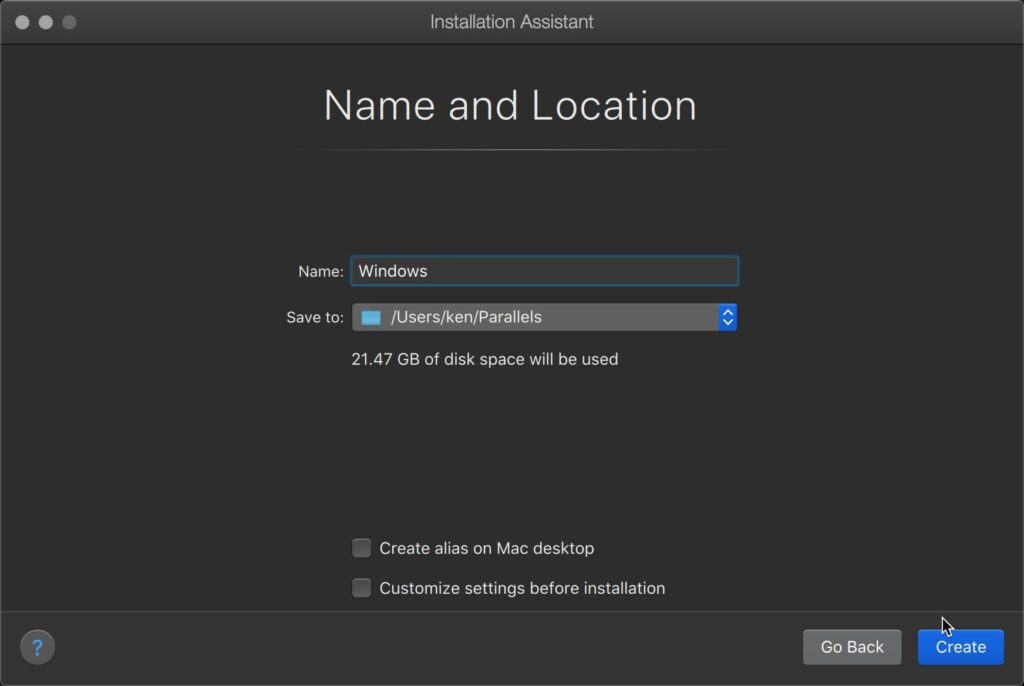Tick Customize settings before installation checkbox
Image resolution: width=1024 pixels, height=686 pixels.
tap(361, 588)
